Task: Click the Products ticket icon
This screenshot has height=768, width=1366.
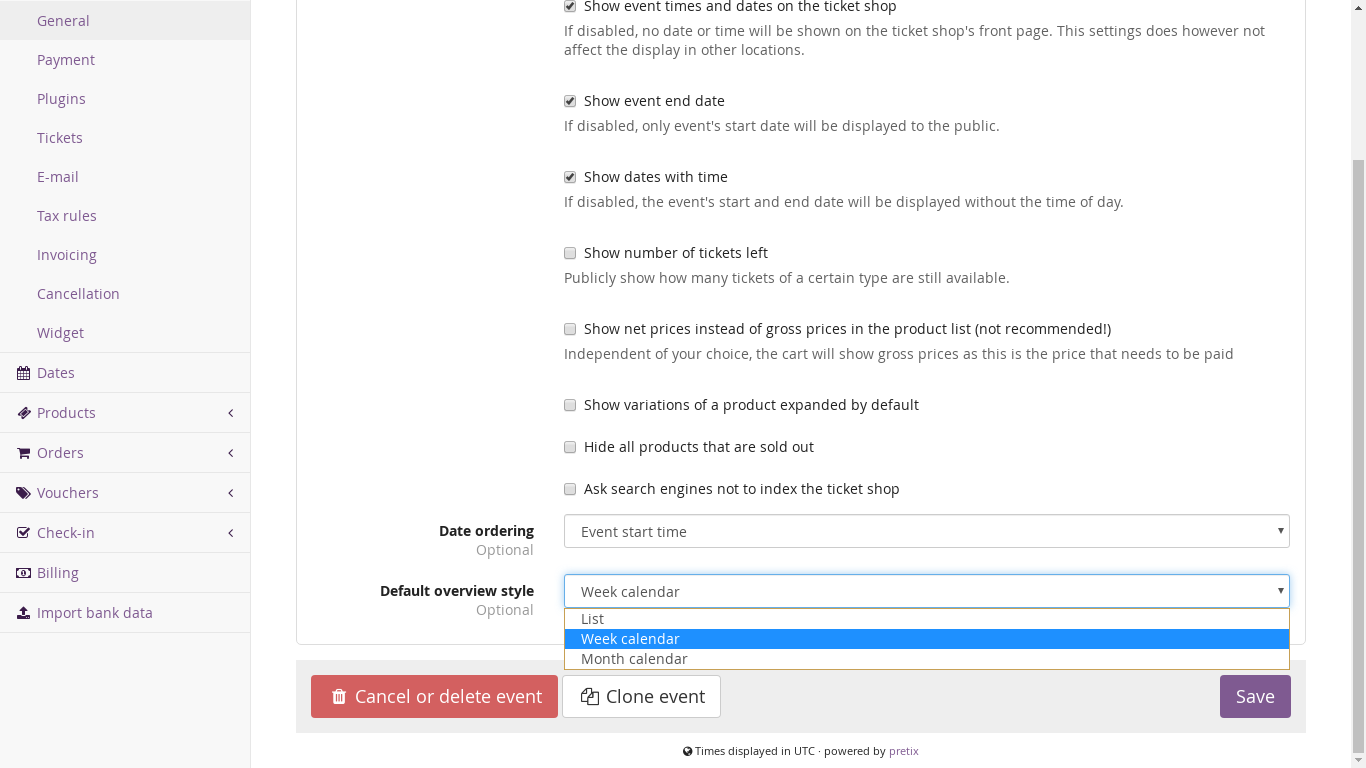Action: pos(24,413)
